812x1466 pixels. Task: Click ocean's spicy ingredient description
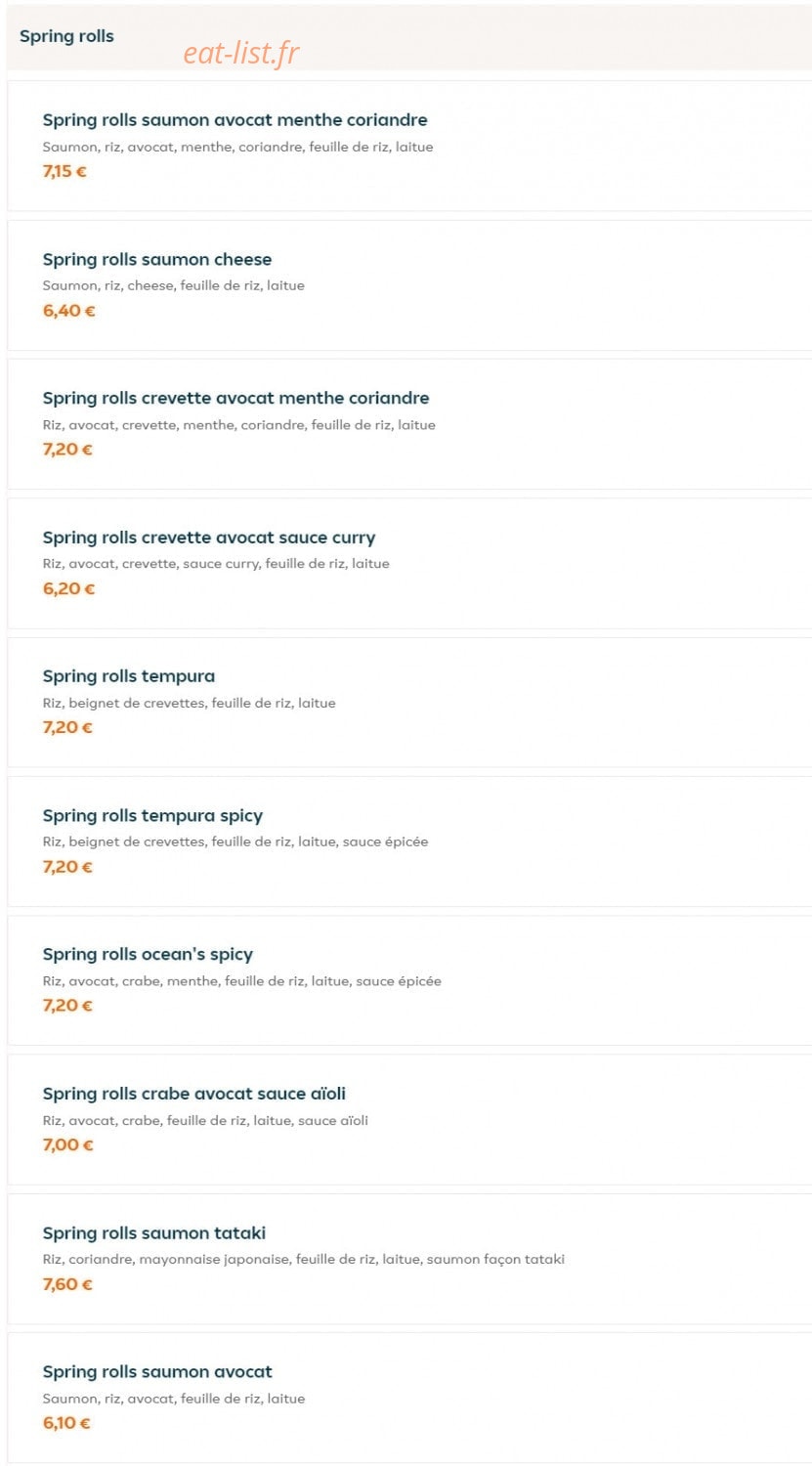click(242, 981)
